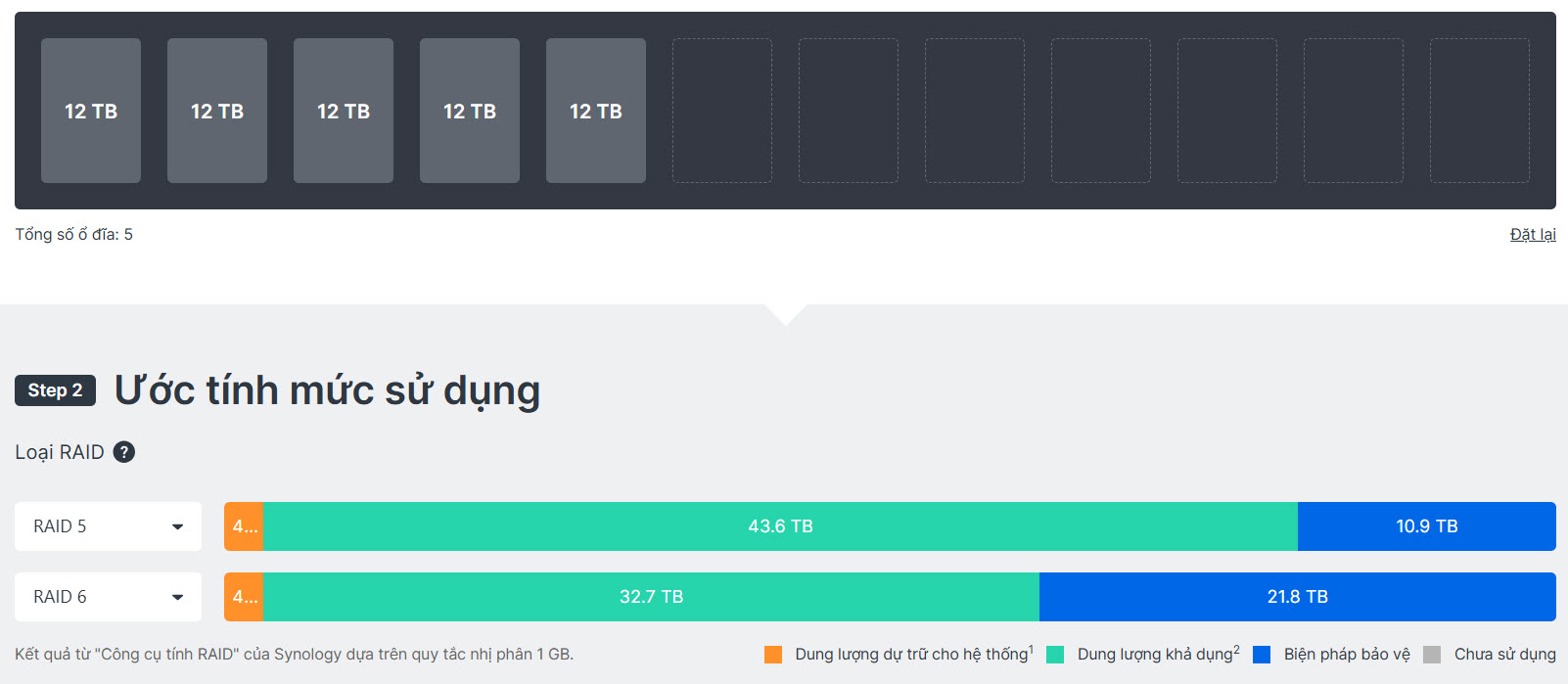Click the blue legend swatch for Biện pháp bảo vệ
Screen dimensions: 1568x684
pyautogui.click(x=1262, y=655)
